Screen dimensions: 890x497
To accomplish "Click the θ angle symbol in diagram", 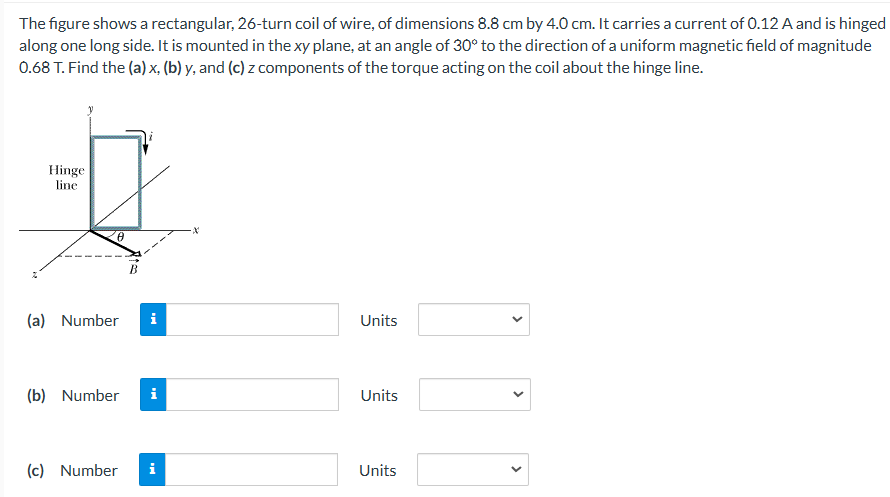I will pos(120,237).
